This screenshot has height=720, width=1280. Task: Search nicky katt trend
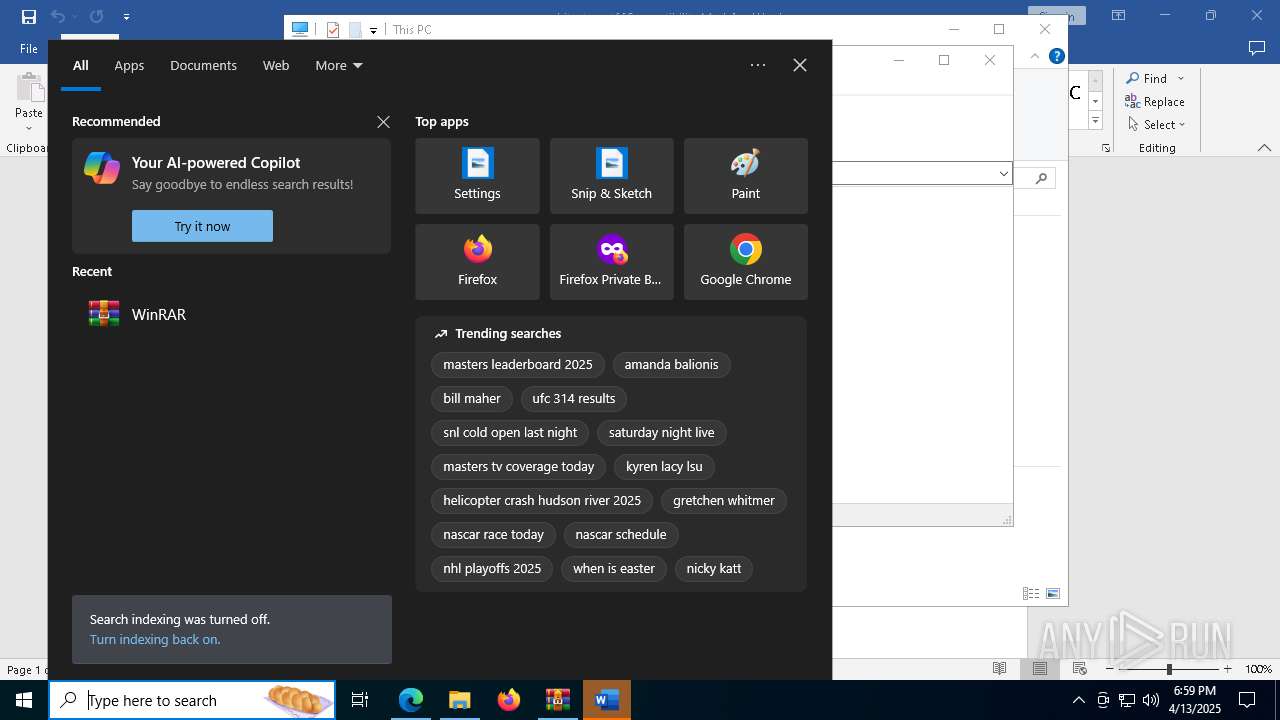[x=714, y=569]
